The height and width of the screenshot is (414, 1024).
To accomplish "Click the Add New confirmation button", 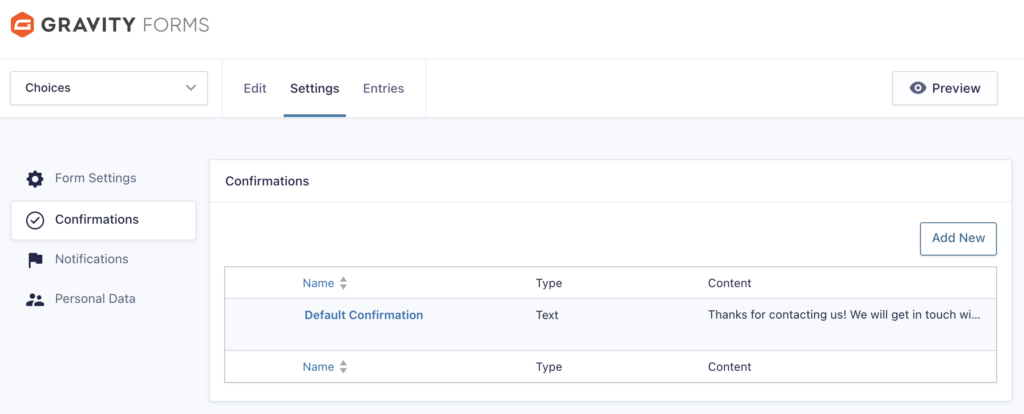I will [x=958, y=238].
